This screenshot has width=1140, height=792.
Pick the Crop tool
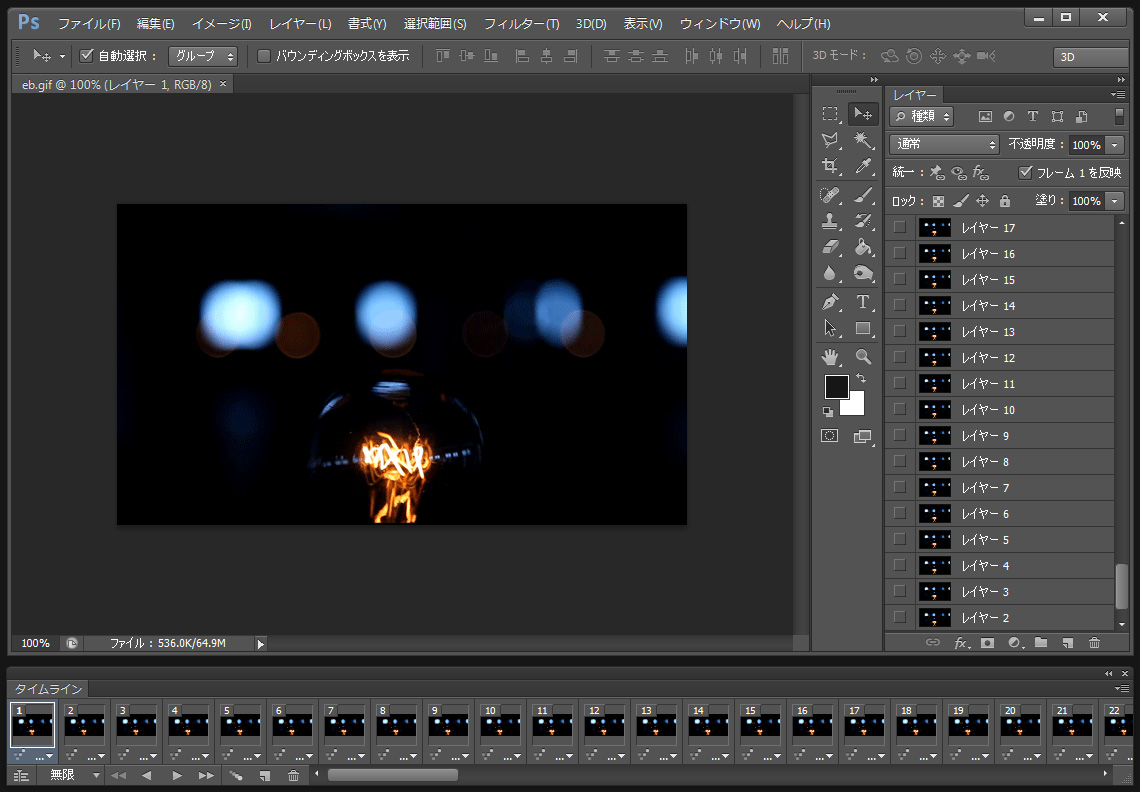tap(830, 166)
